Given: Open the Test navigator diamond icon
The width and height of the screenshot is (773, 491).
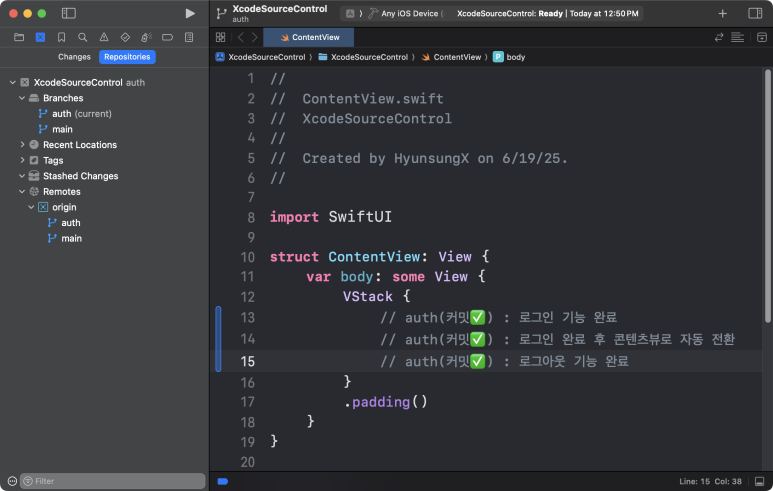Looking at the screenshot, I should coord(125,37).
